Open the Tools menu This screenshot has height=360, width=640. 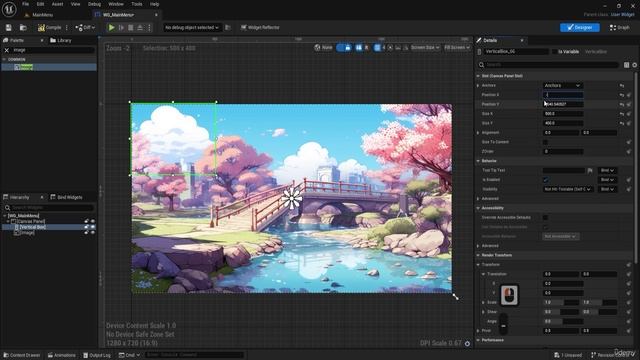point(137,4)
